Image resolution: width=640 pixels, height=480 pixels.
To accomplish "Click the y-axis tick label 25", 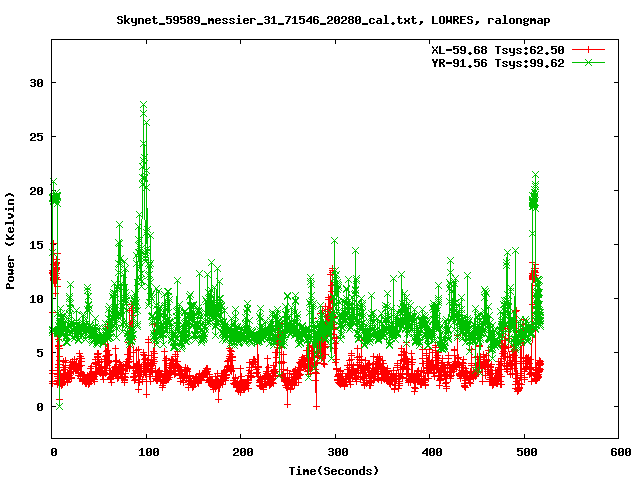I will click(36, 137).
